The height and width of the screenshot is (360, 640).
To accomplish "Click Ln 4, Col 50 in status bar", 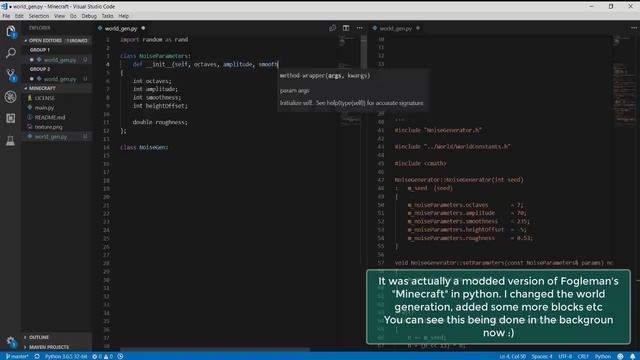I will 512,356.
